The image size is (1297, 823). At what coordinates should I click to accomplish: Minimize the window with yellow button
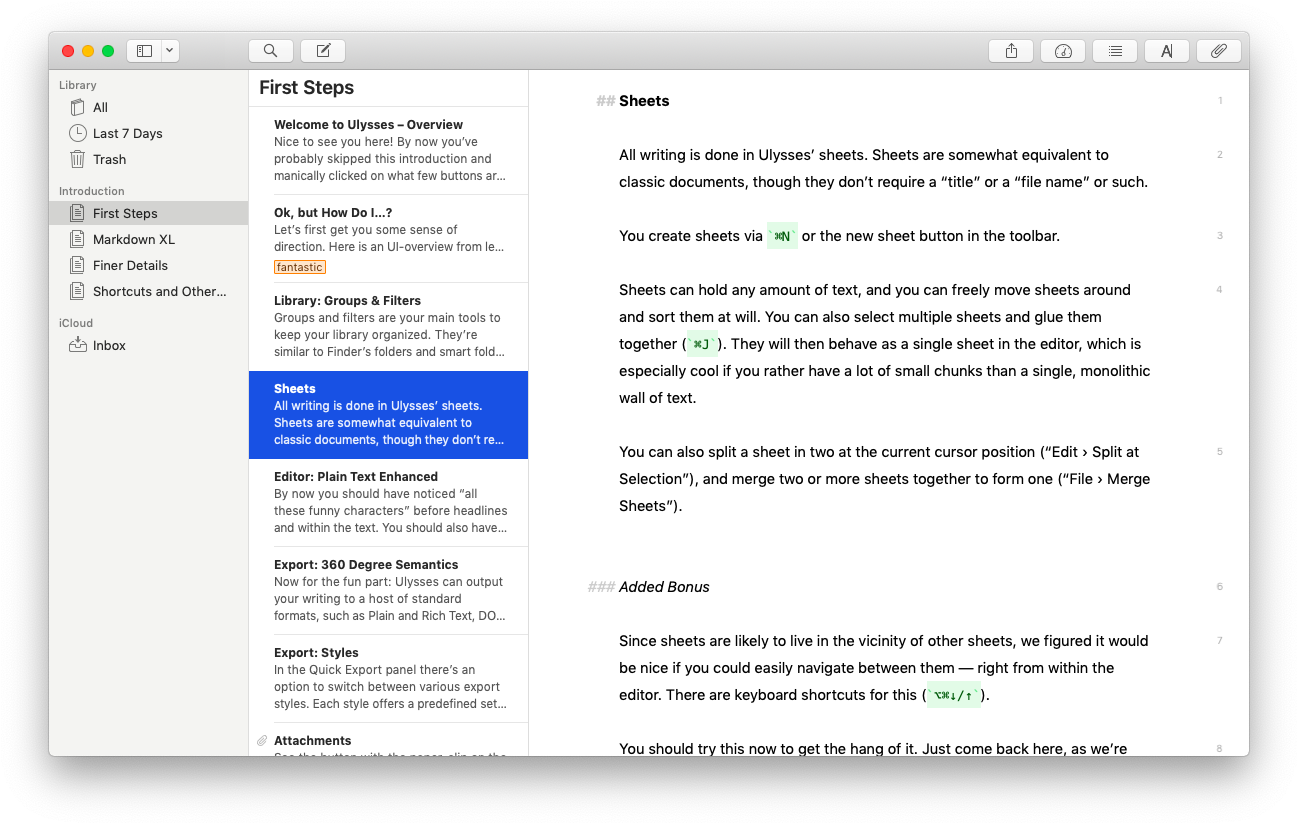88,51
